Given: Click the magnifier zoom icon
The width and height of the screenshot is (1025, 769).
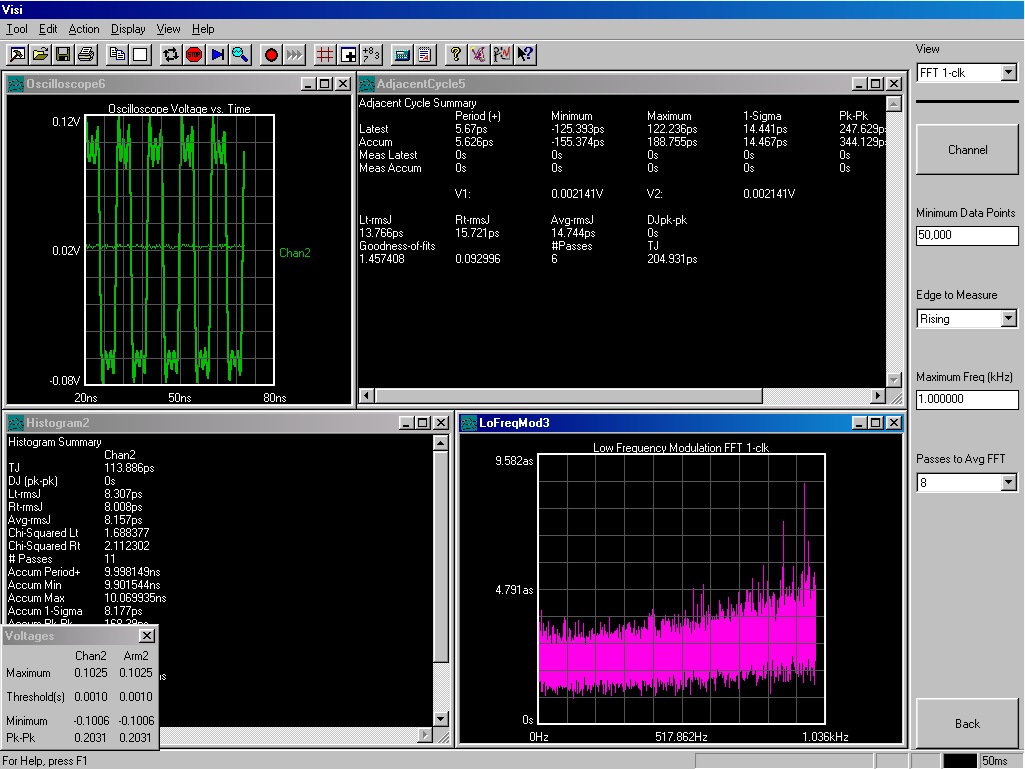Looking at the screenshot, I should (x=240, y=54).
